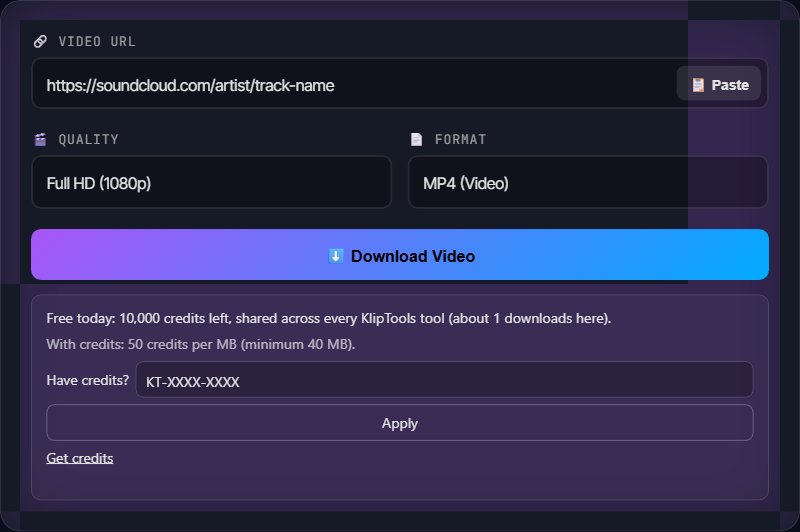This screenshot has width=800, height=532.
Task: Click the Paste button
Action: (x=718, y=84)
